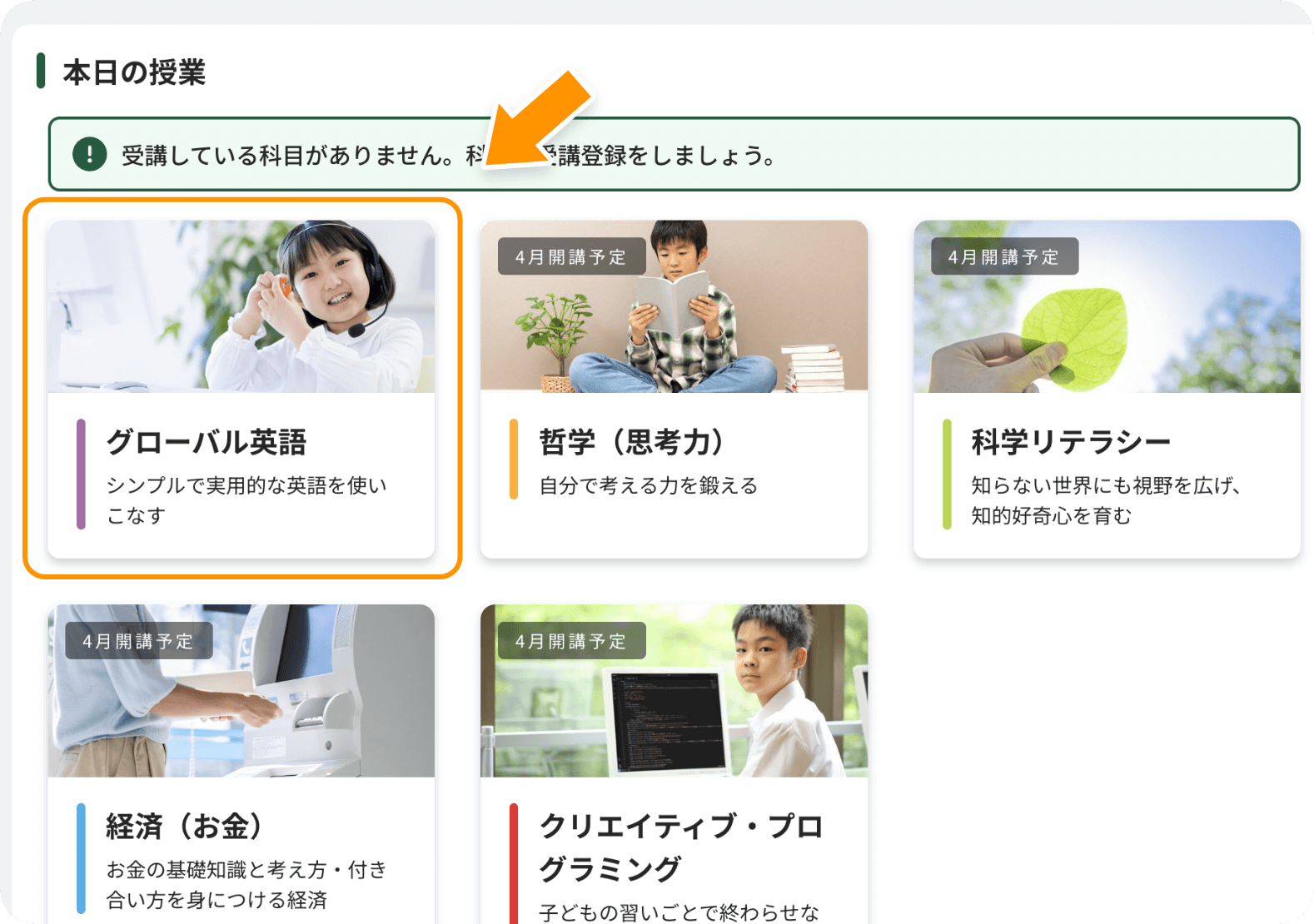The height and width of the screenshot is (924, 1314).
Task: Click the girl with headset thumbnail
Action: pos(241,306)
